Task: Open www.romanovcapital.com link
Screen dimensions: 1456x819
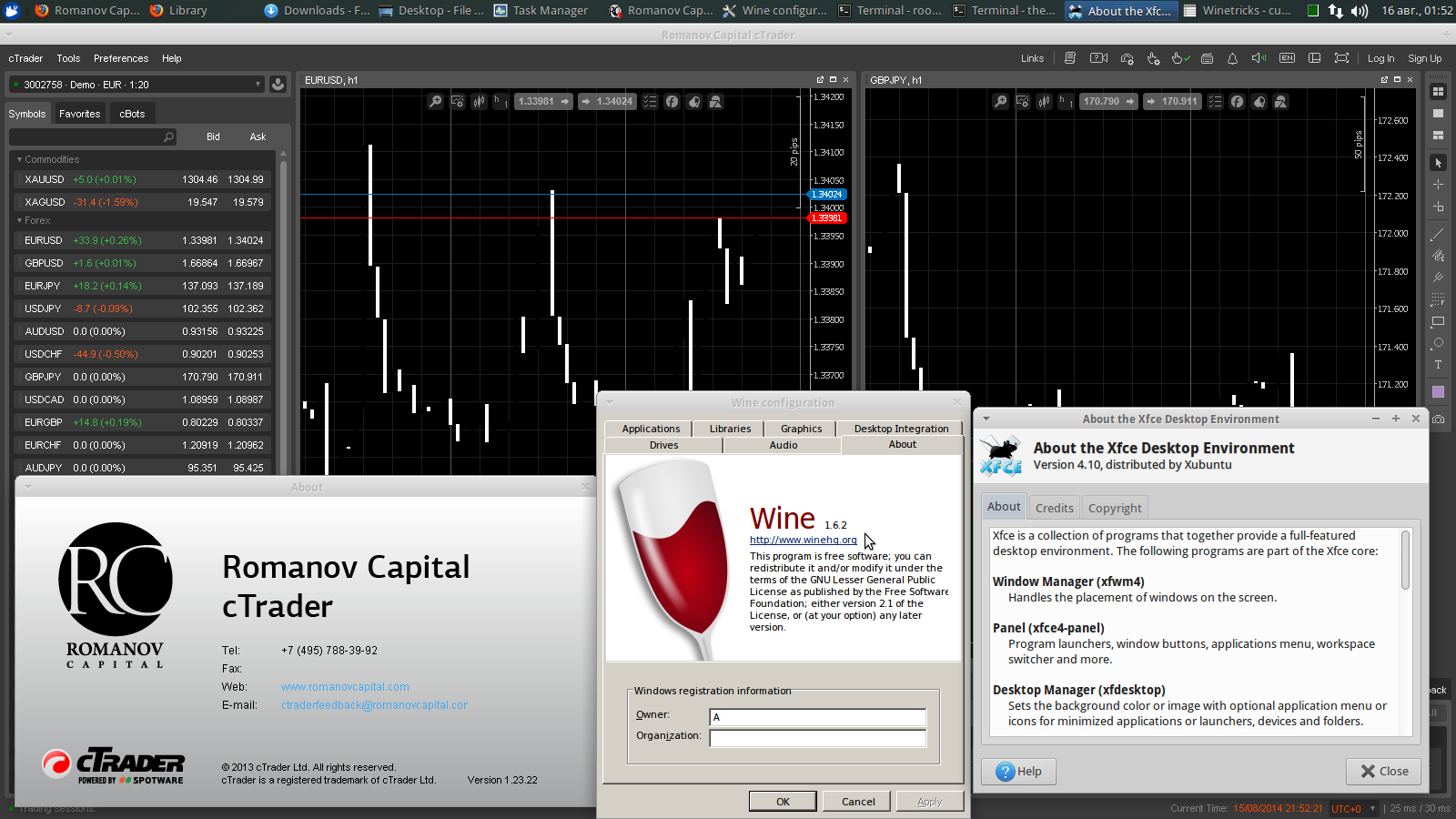Action: (345, 687)
